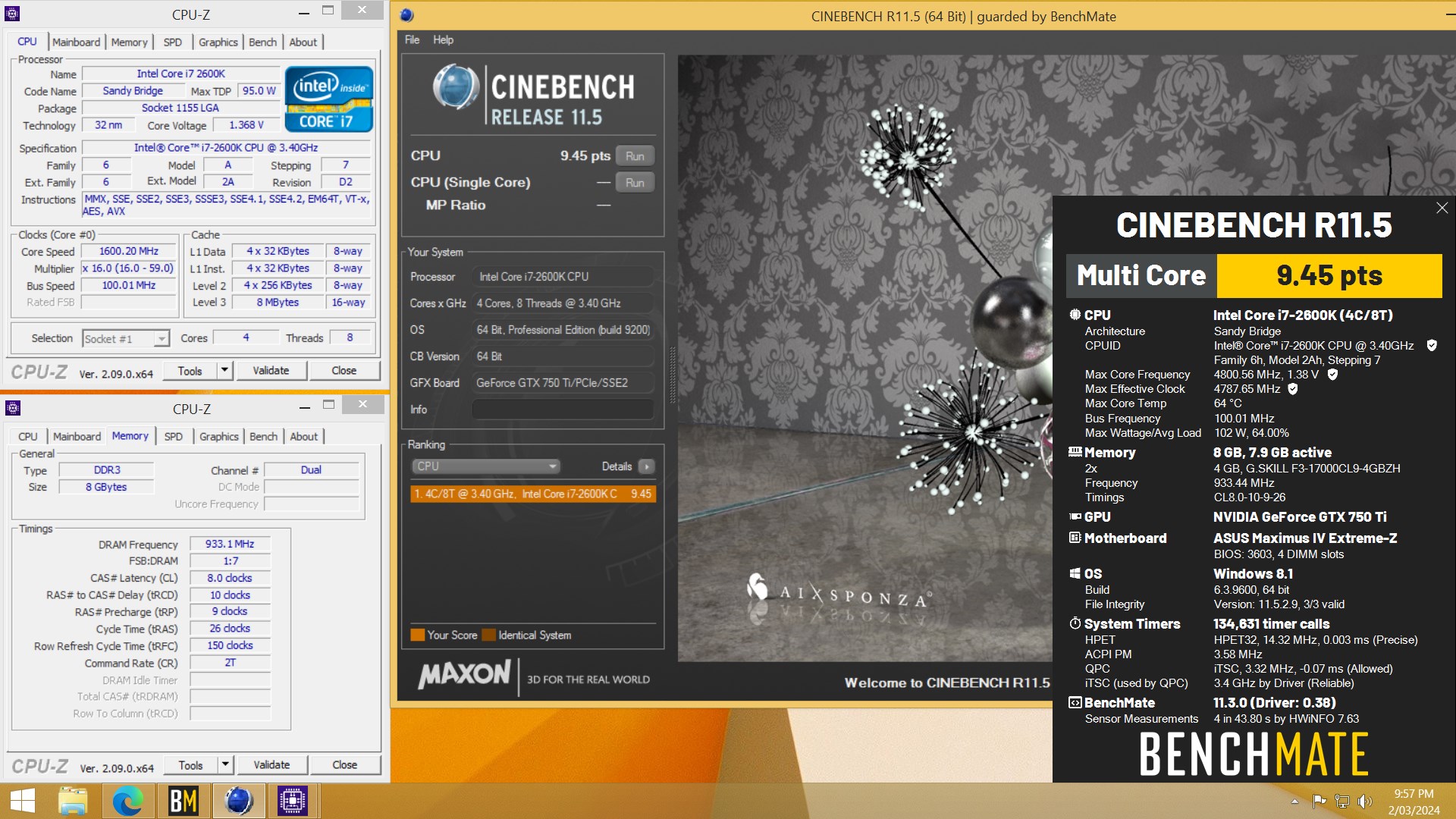This screenshot has width=1456, height=819.
Task: Open Action Center flag tray icon
Action: 1319,801
